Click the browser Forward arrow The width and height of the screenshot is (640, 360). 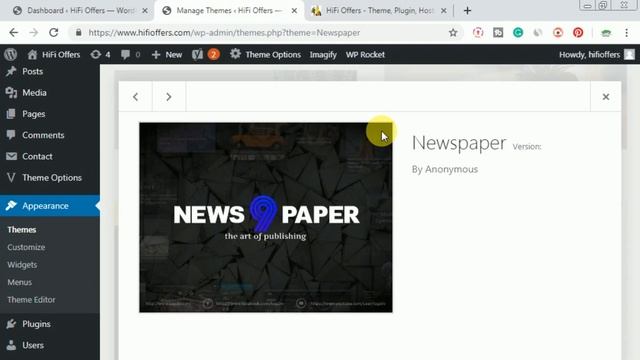tap(33, 33)
